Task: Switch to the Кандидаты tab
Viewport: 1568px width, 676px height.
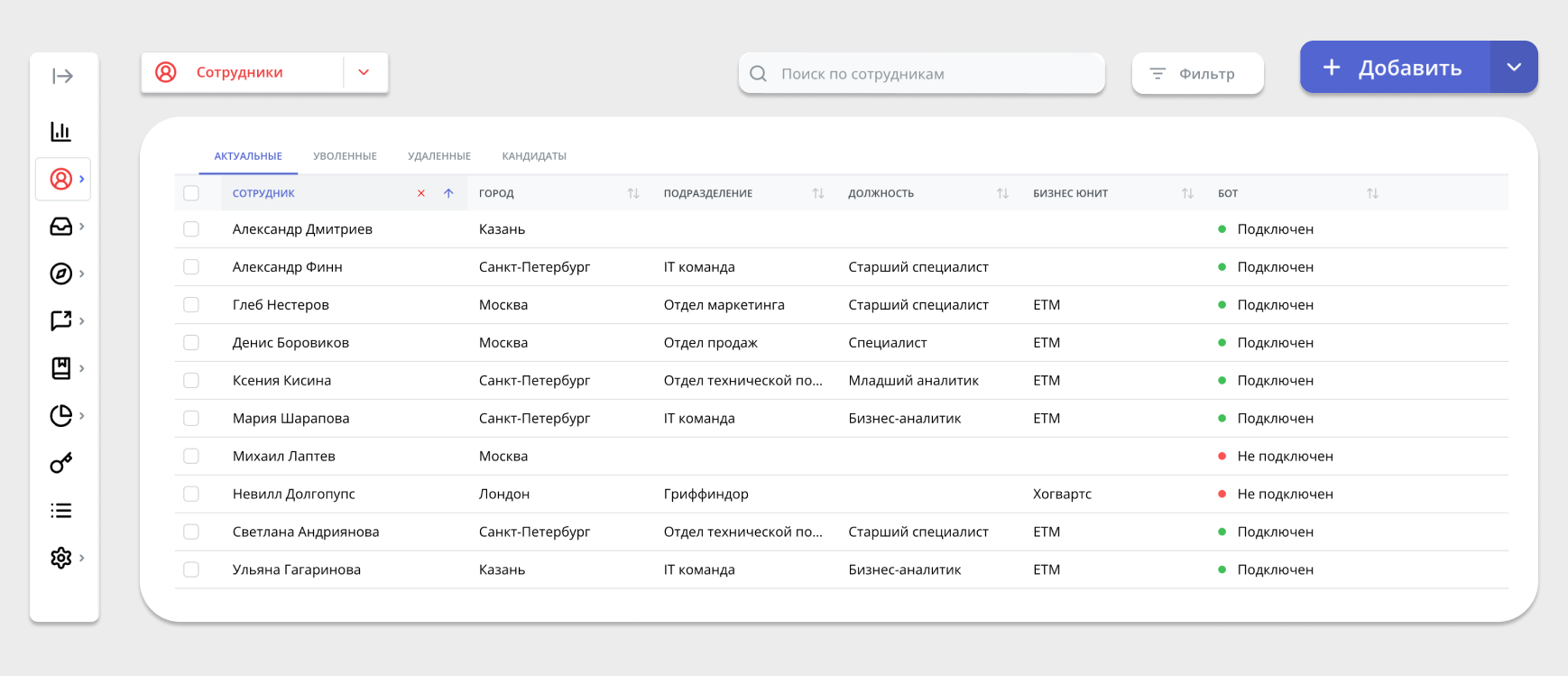Action: coord(534,156)
